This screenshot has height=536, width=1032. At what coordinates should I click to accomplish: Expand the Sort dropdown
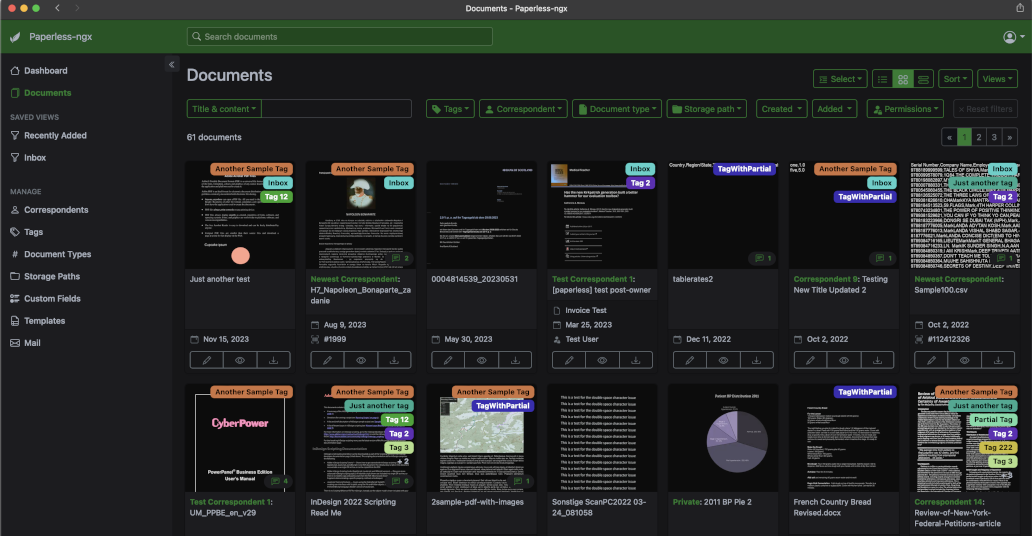955,79
